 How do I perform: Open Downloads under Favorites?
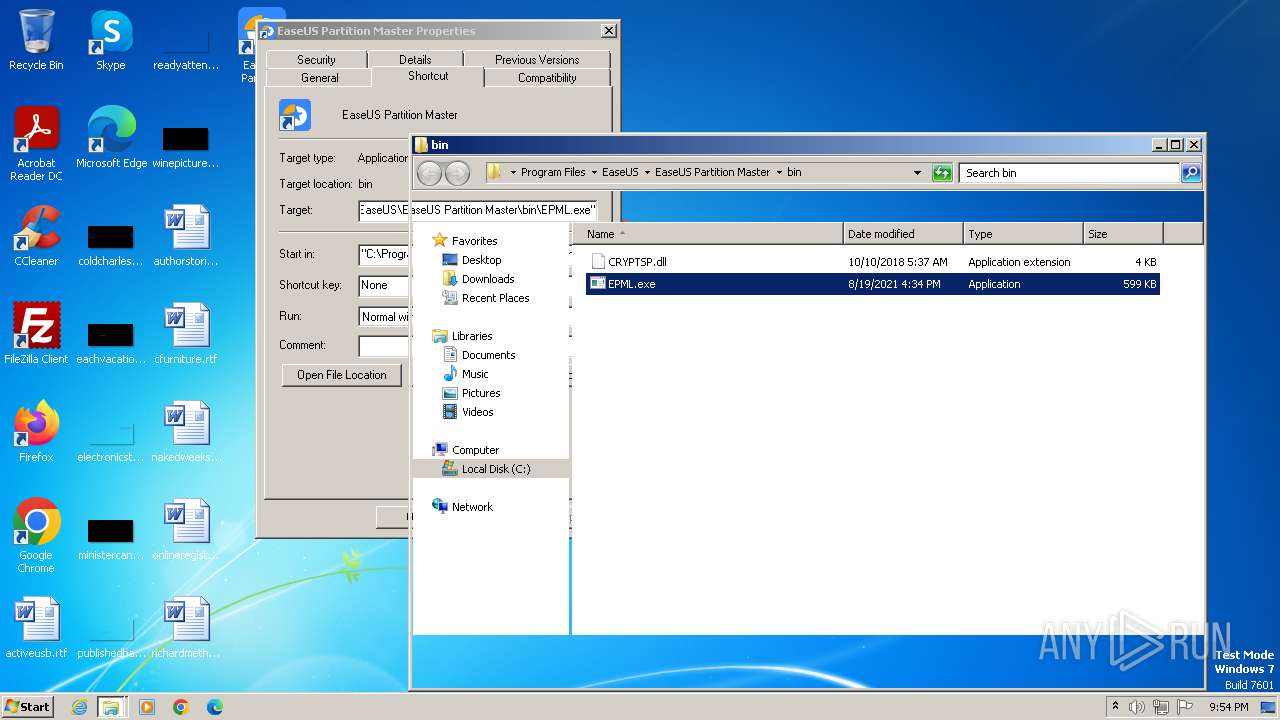coord(488,279)
